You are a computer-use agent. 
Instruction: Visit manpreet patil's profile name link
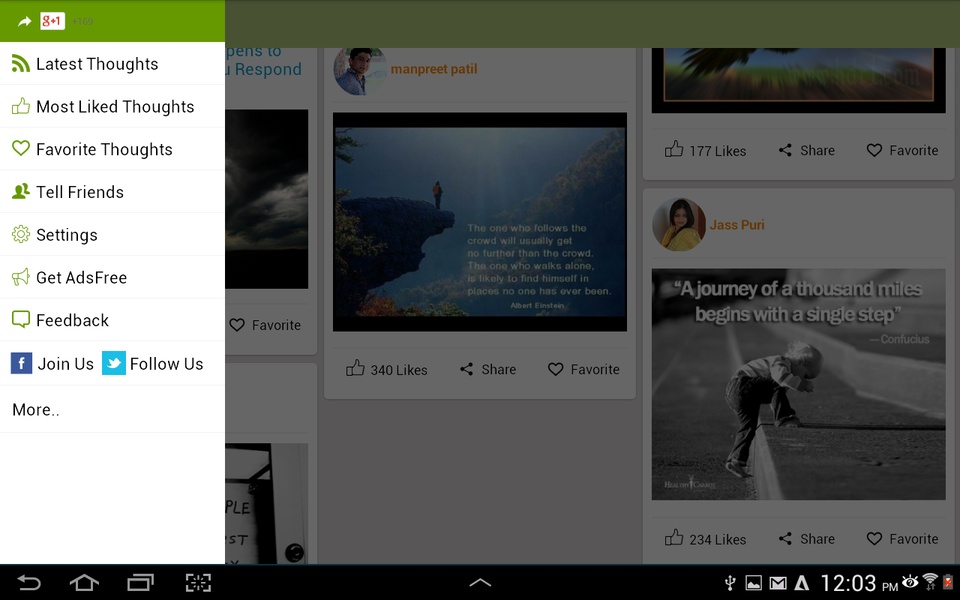tap(434, 69)
